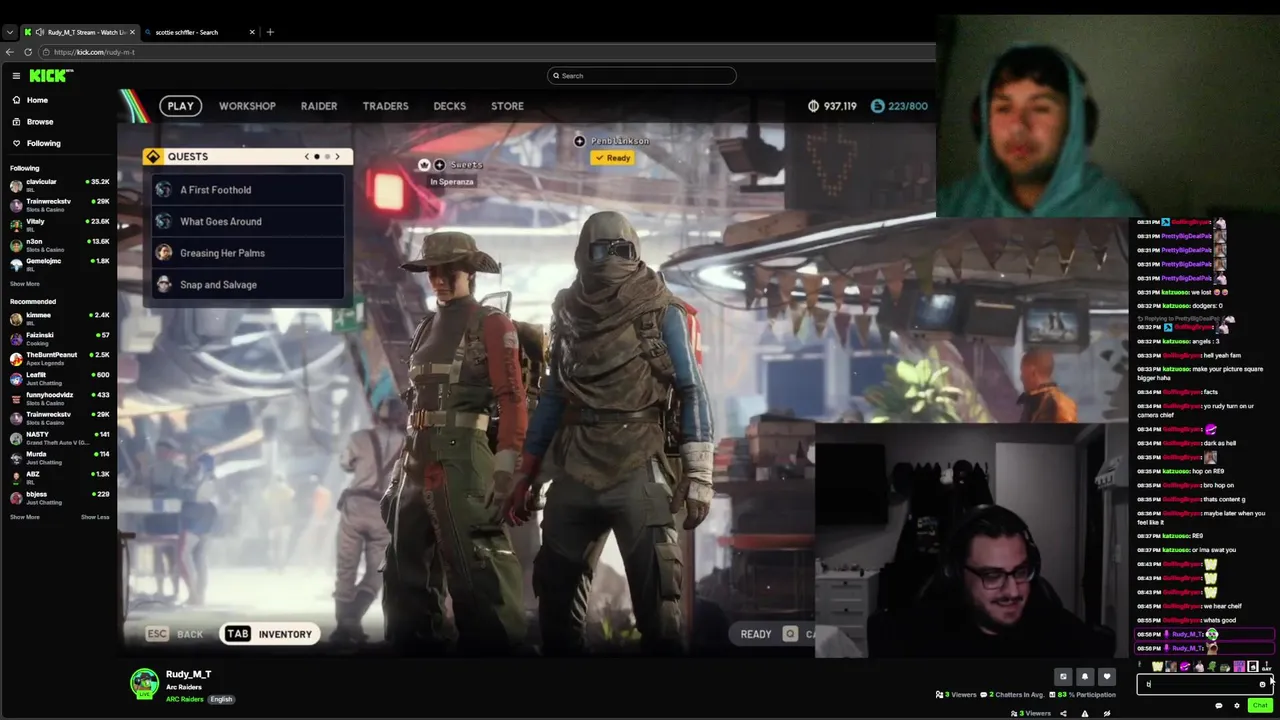
Task: Expand Recommended list with Show More
Action: coord(25,517)
